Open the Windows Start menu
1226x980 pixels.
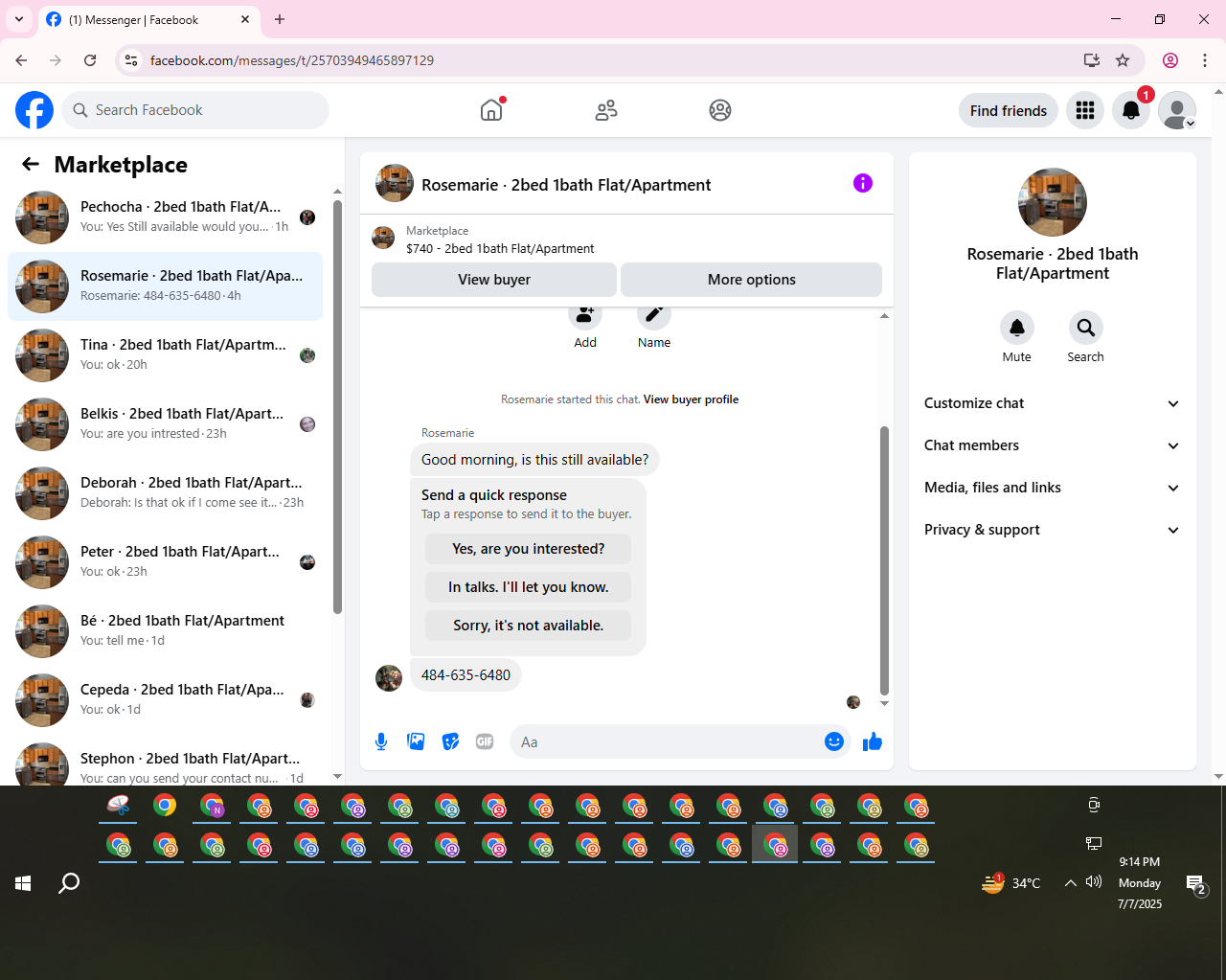23,883
